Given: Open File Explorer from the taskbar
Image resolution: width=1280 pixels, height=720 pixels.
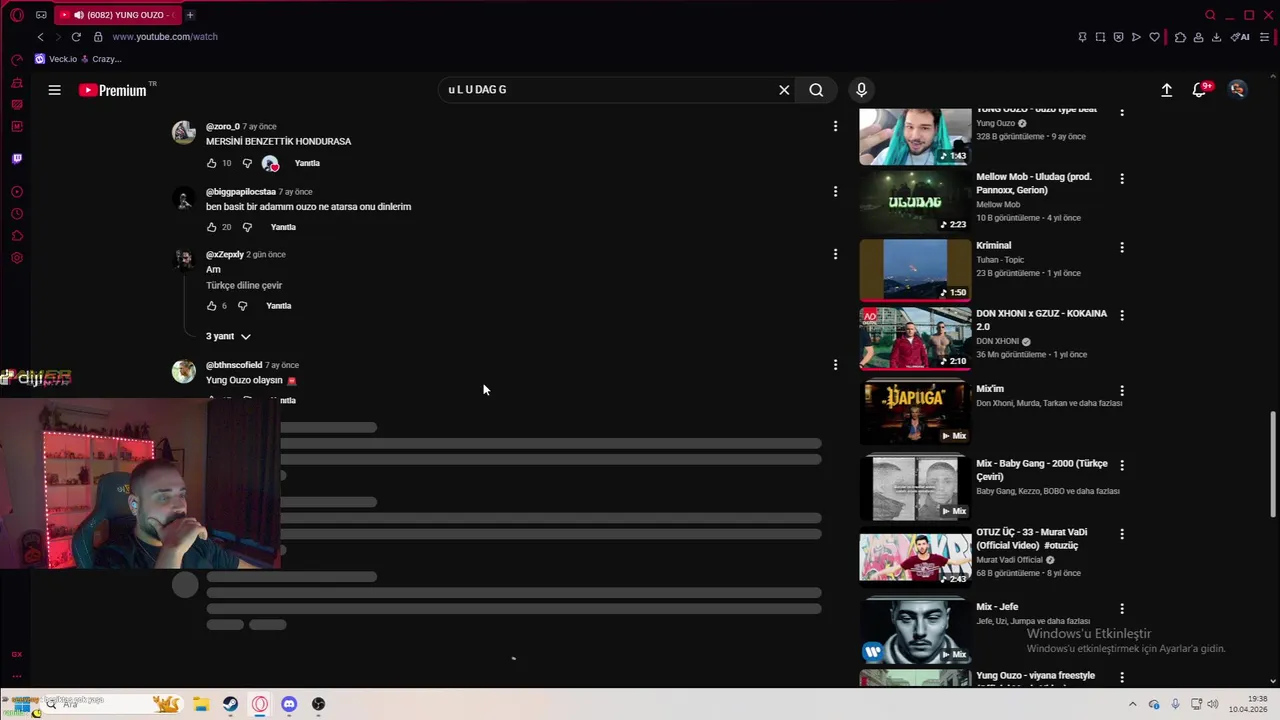Looking at the screenshot, I should [201, 704].
